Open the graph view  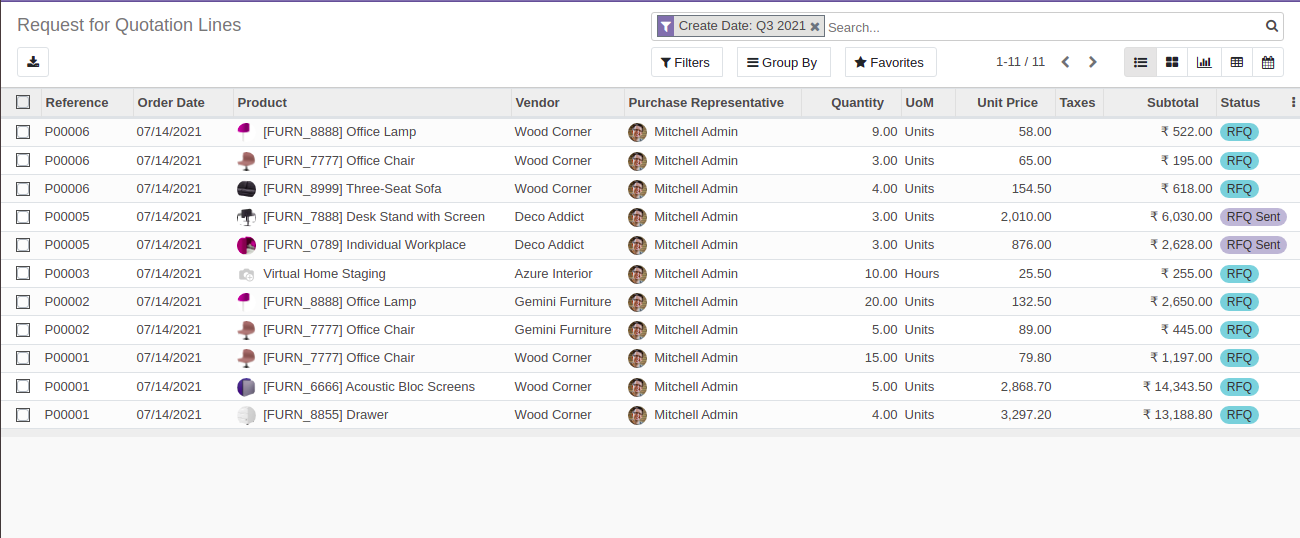point(1204,62)
